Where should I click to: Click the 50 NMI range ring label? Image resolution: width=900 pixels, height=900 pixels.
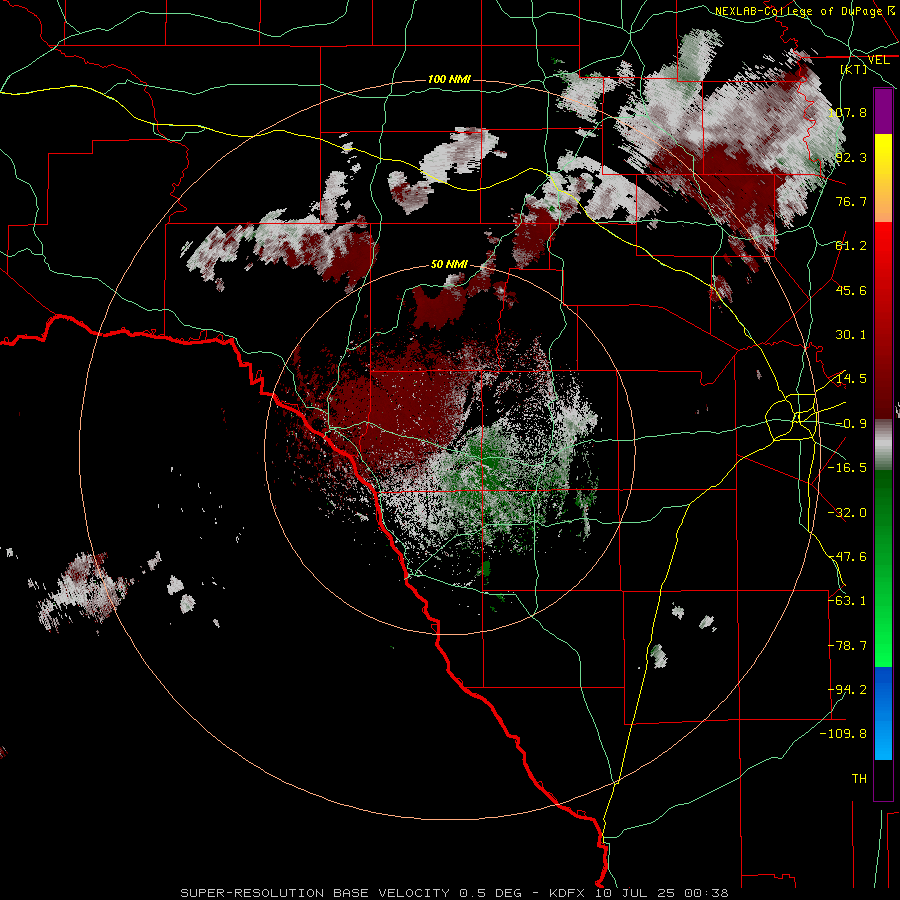(449, 264)
